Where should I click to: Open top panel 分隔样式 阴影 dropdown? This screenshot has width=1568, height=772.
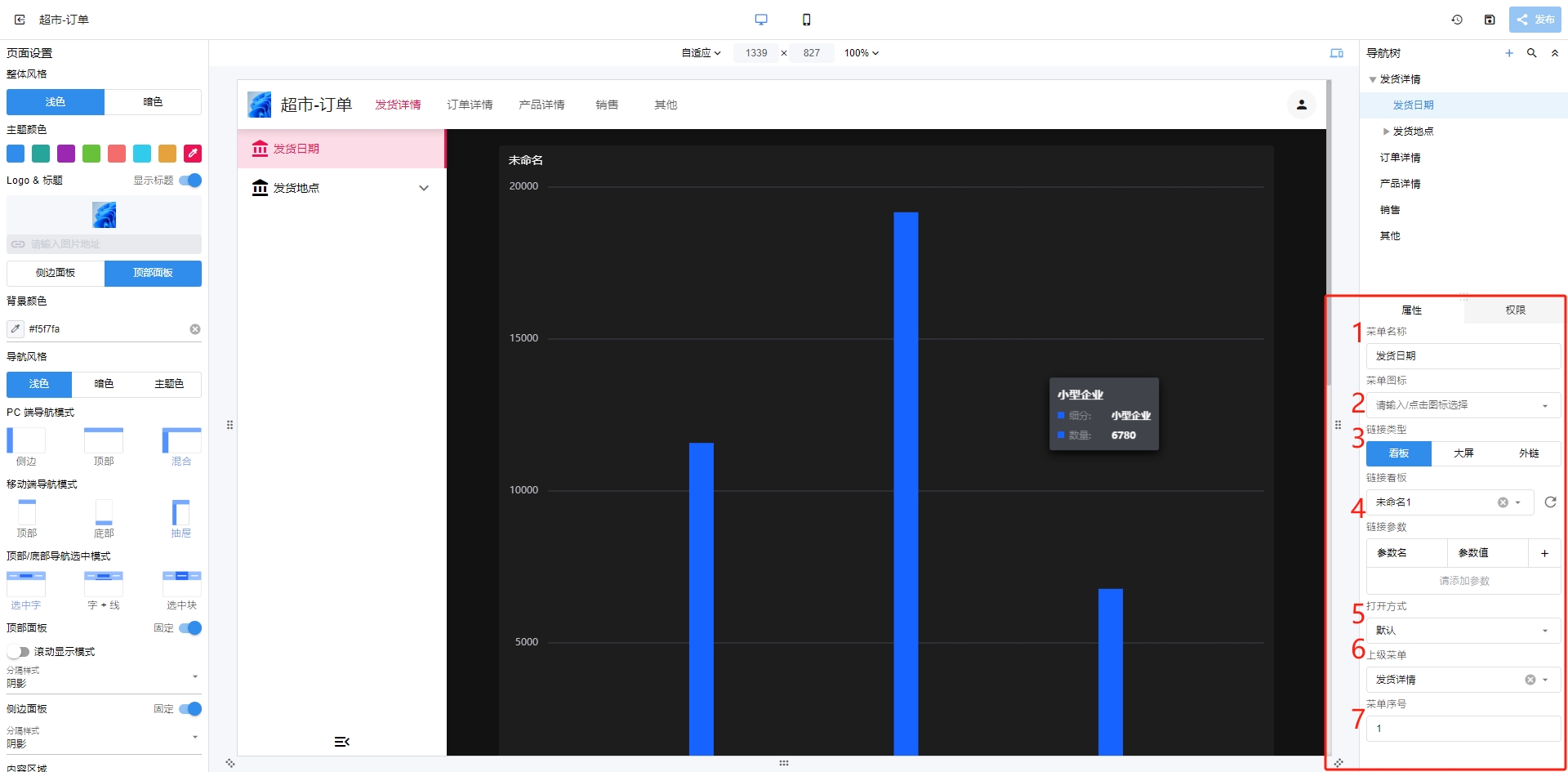click(104, 678)
